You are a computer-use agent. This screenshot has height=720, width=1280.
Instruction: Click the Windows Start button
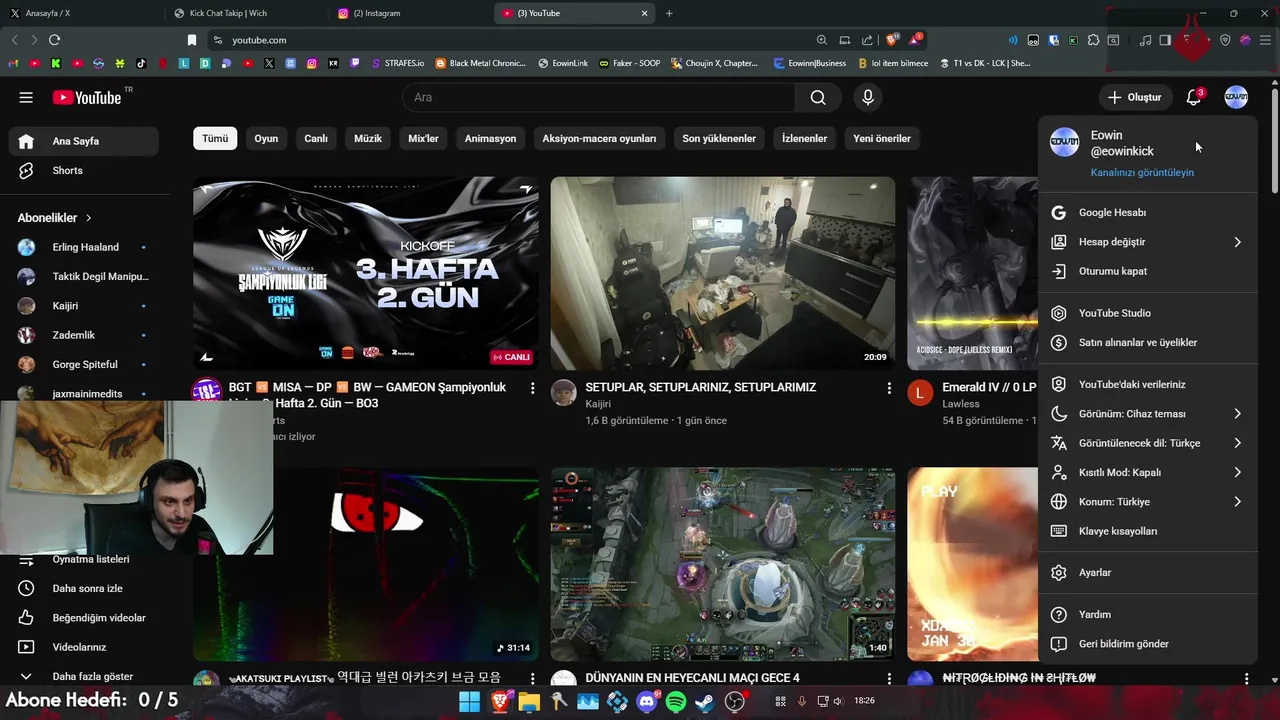point(469,702)
